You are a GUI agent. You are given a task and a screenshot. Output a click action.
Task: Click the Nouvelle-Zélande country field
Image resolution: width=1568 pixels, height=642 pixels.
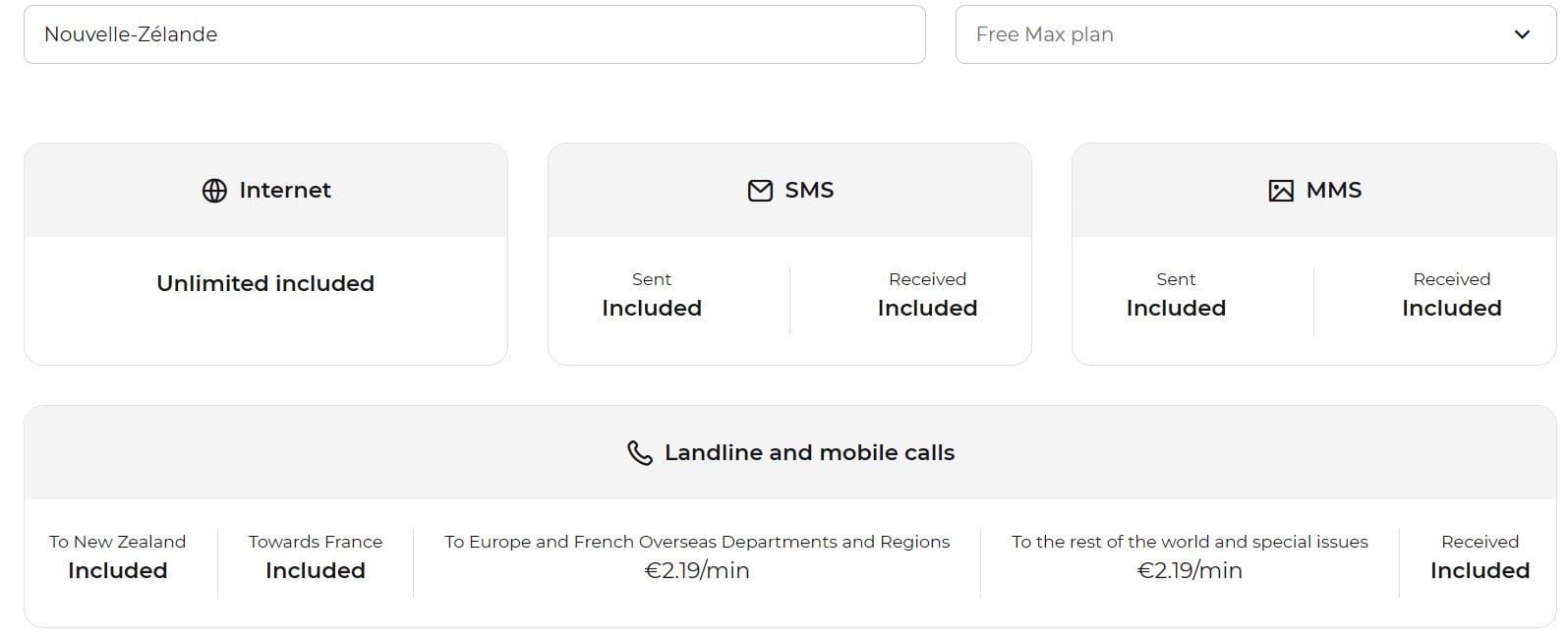[x=474, y=34]
